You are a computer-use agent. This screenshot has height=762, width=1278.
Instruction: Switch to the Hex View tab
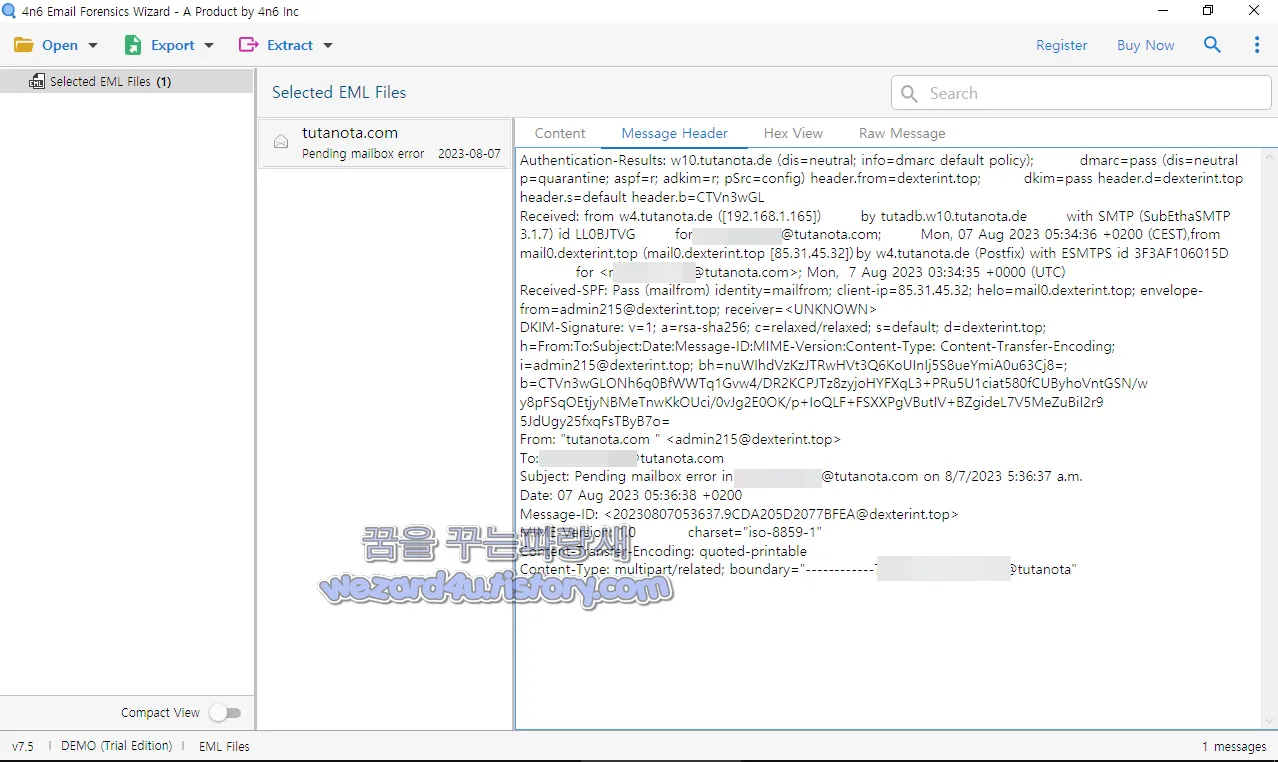(793, 133)
